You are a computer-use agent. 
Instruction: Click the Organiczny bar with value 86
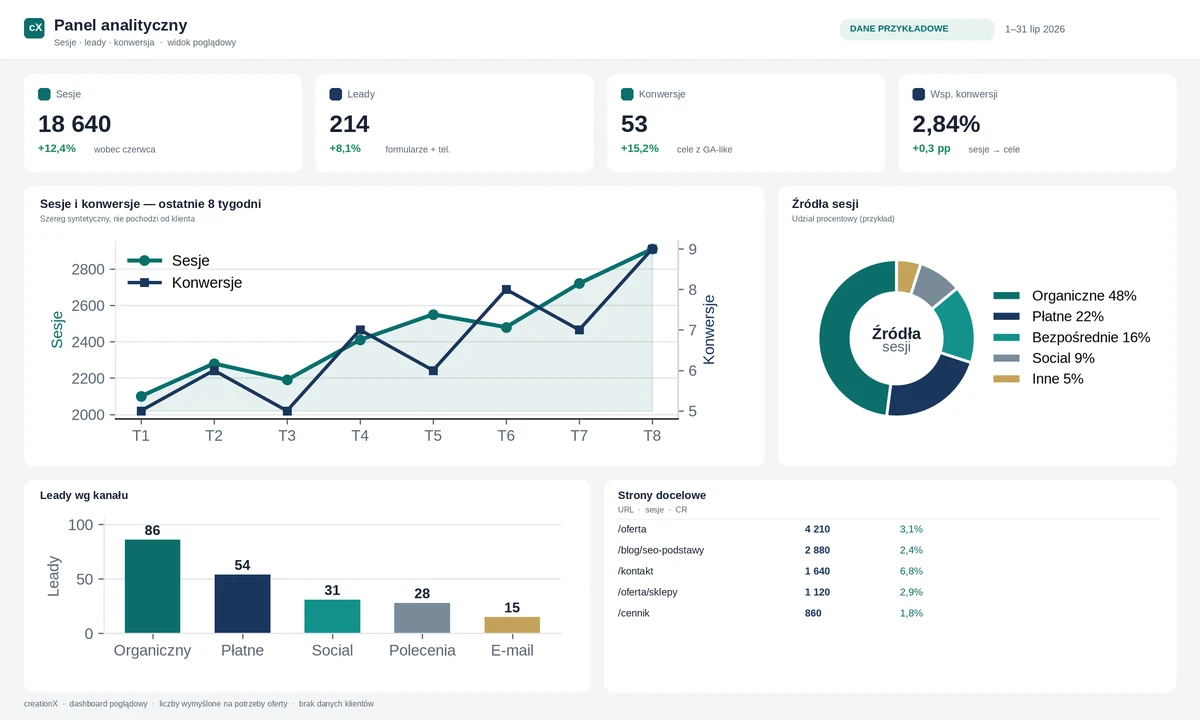pyautogui.click(x=152, y=586)
